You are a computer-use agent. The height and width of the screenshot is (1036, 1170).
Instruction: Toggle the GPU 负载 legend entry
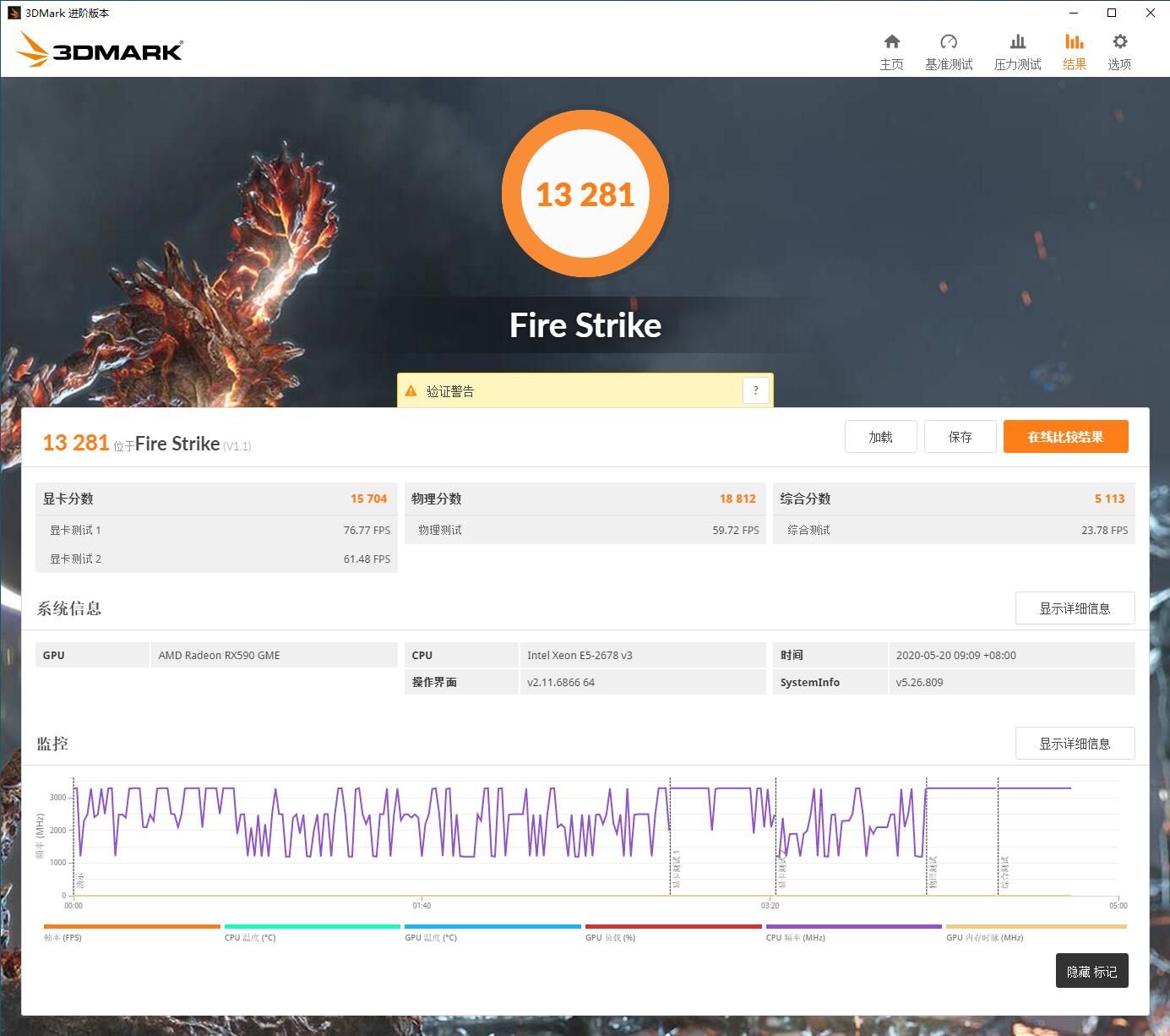point(673,926)
